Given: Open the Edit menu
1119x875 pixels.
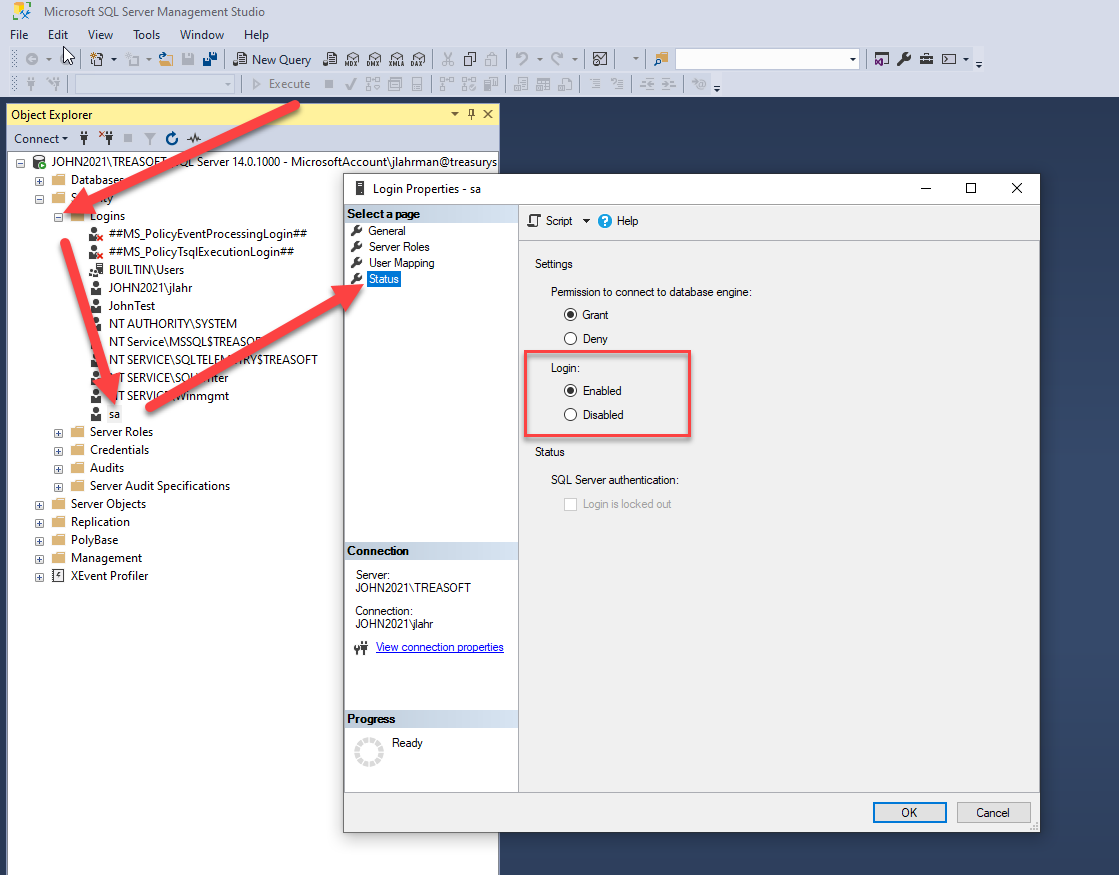Looking at the screenshot, I should click(x=58, y=35).
